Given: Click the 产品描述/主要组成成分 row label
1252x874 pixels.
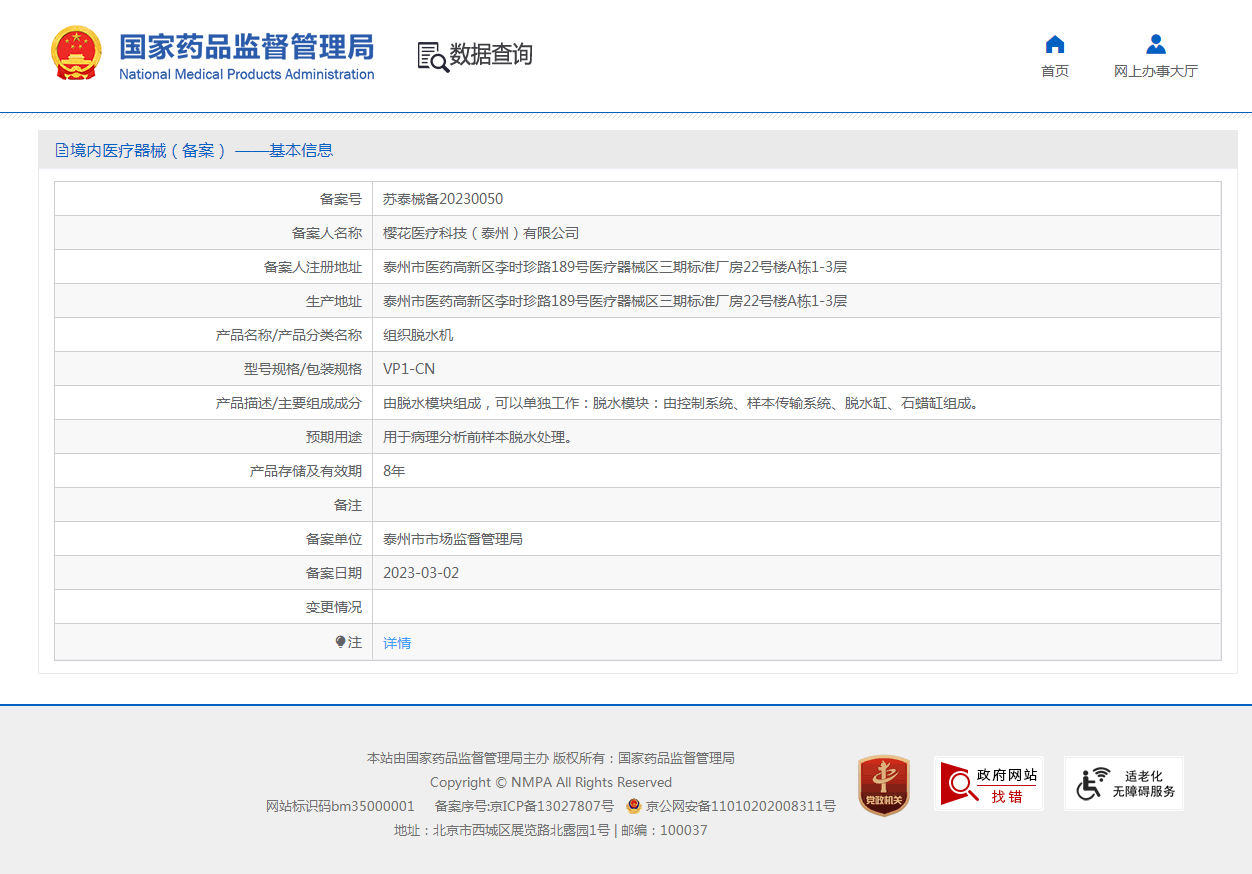Looking at the screenshot, I should point(289,403).
